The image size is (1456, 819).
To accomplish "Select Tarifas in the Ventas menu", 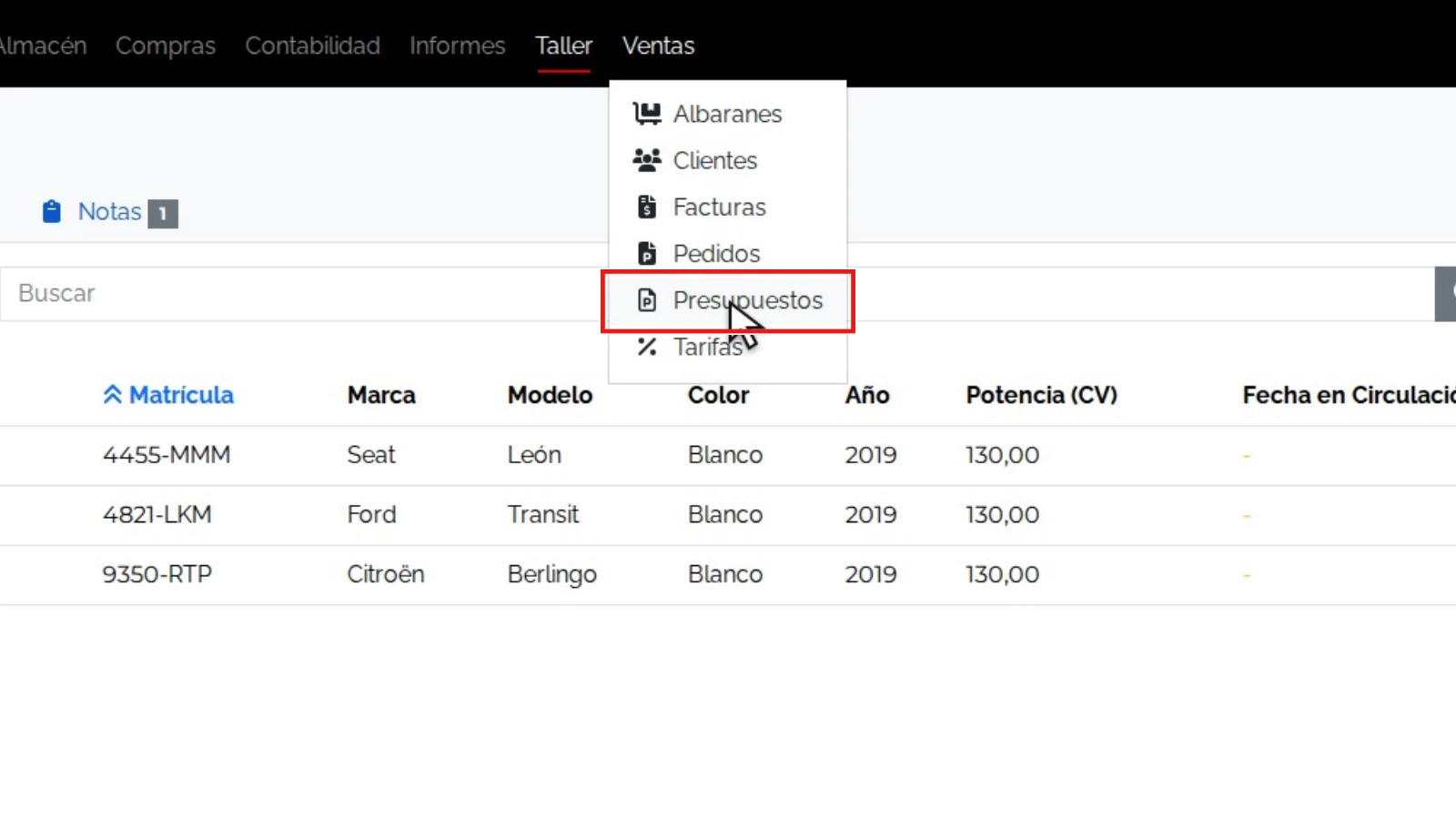I will pos(728,347).
